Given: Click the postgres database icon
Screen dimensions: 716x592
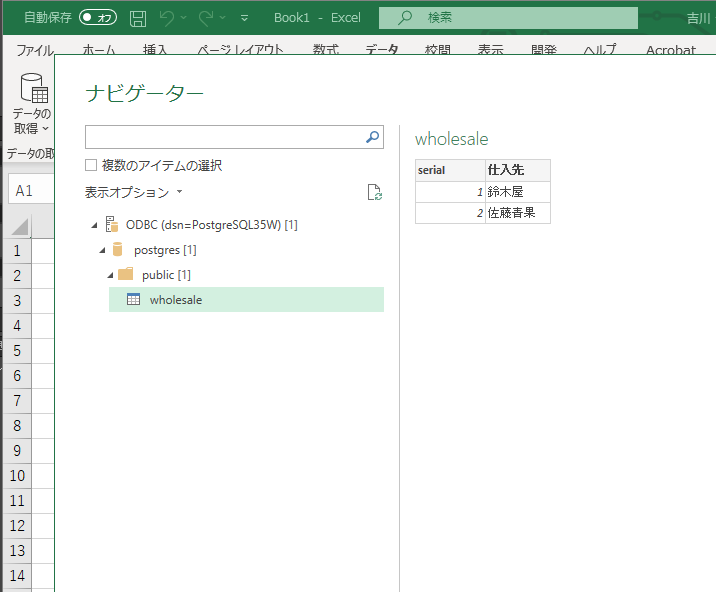Looking at the screenshot, I should 118,250.
